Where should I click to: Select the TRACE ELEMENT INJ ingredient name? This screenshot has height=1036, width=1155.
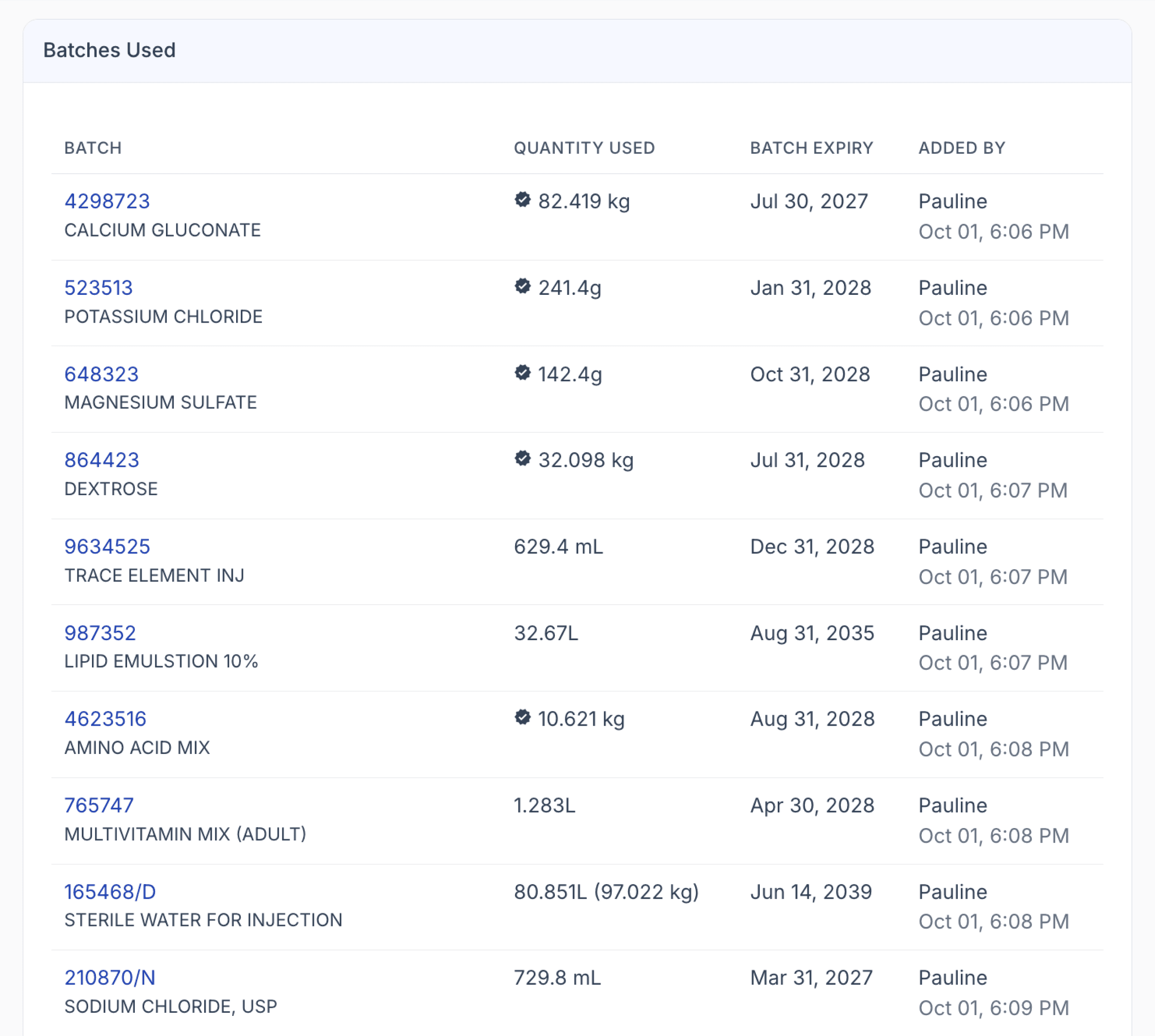(x=154, y=576)
